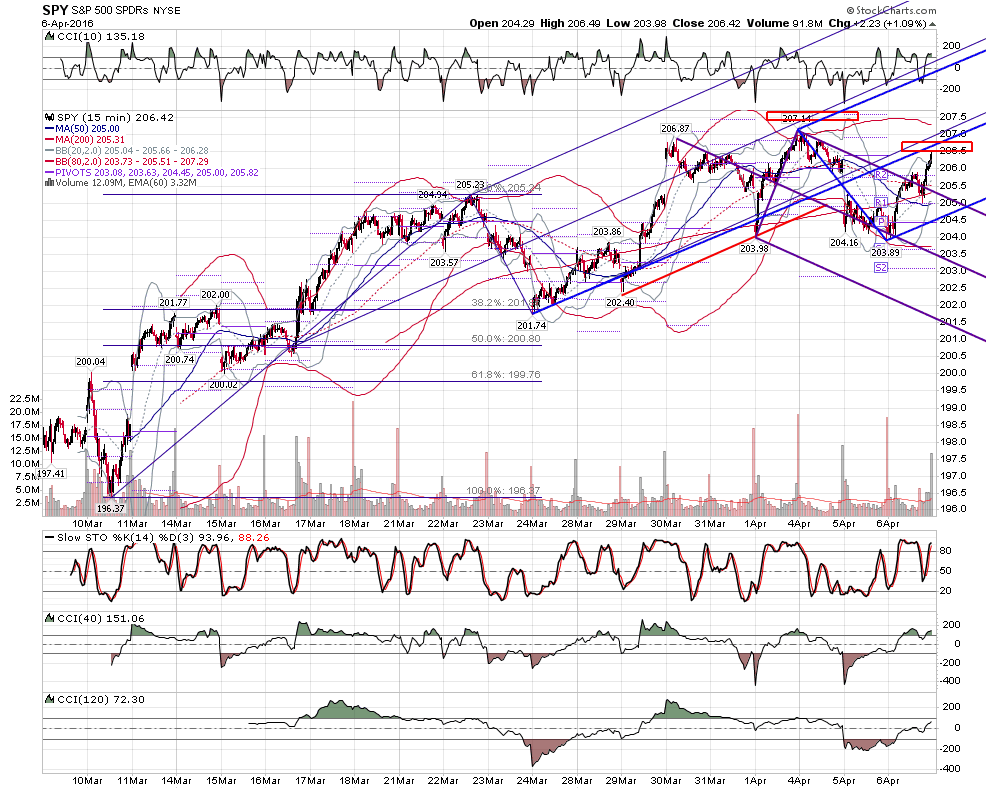Screen dimensions: 986x794
Task: Click the CCI(120) indicator legend icon
Action: tap(50, 699)
